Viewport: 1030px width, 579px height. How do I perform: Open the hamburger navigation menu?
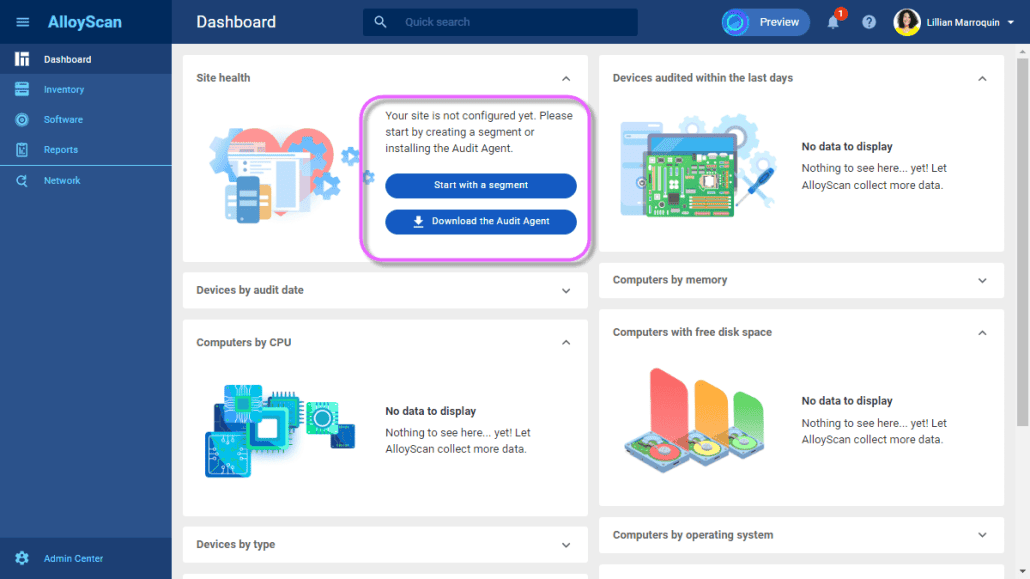[x=22, y=22]
